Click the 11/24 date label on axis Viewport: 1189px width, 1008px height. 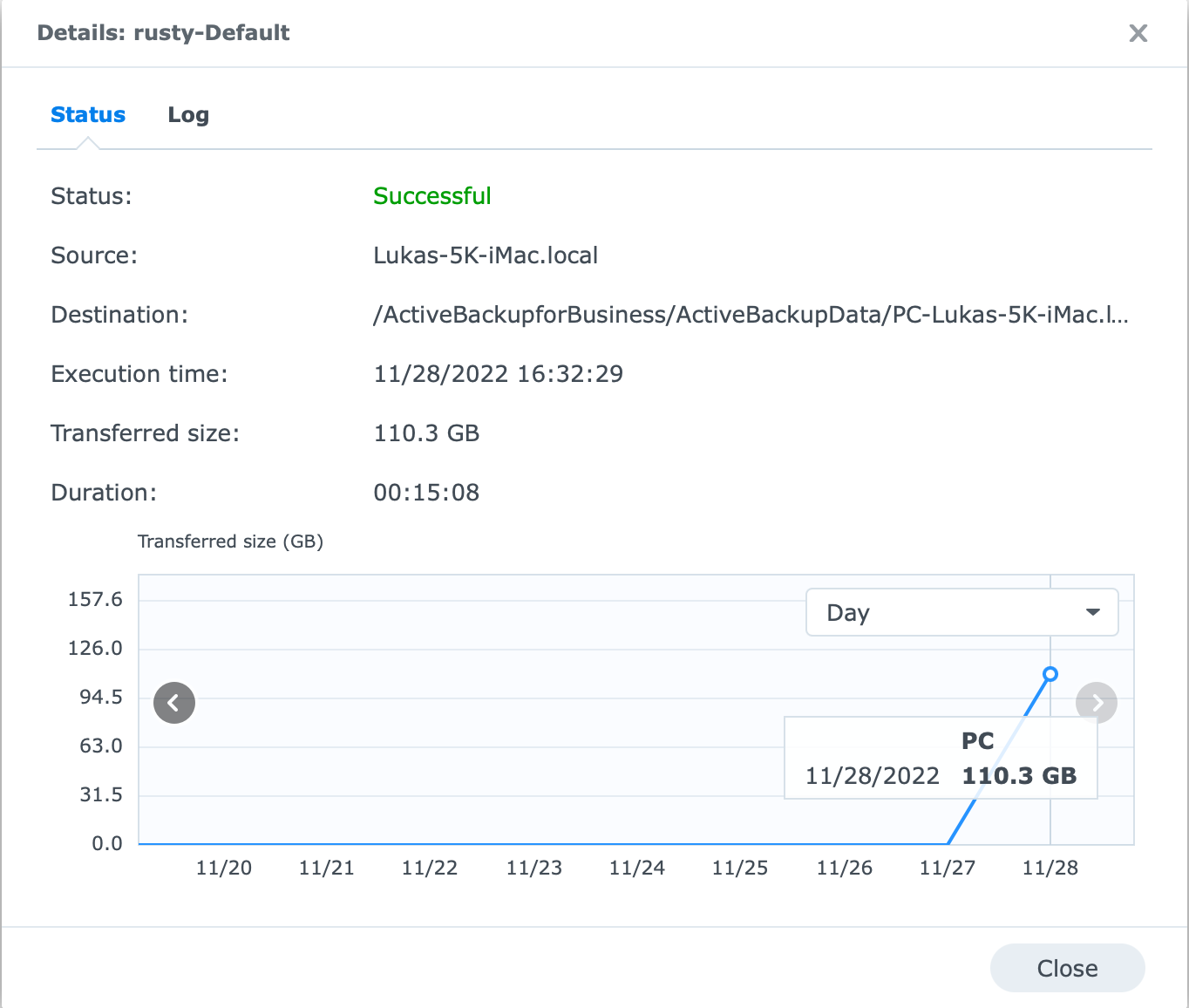point(637,868)
